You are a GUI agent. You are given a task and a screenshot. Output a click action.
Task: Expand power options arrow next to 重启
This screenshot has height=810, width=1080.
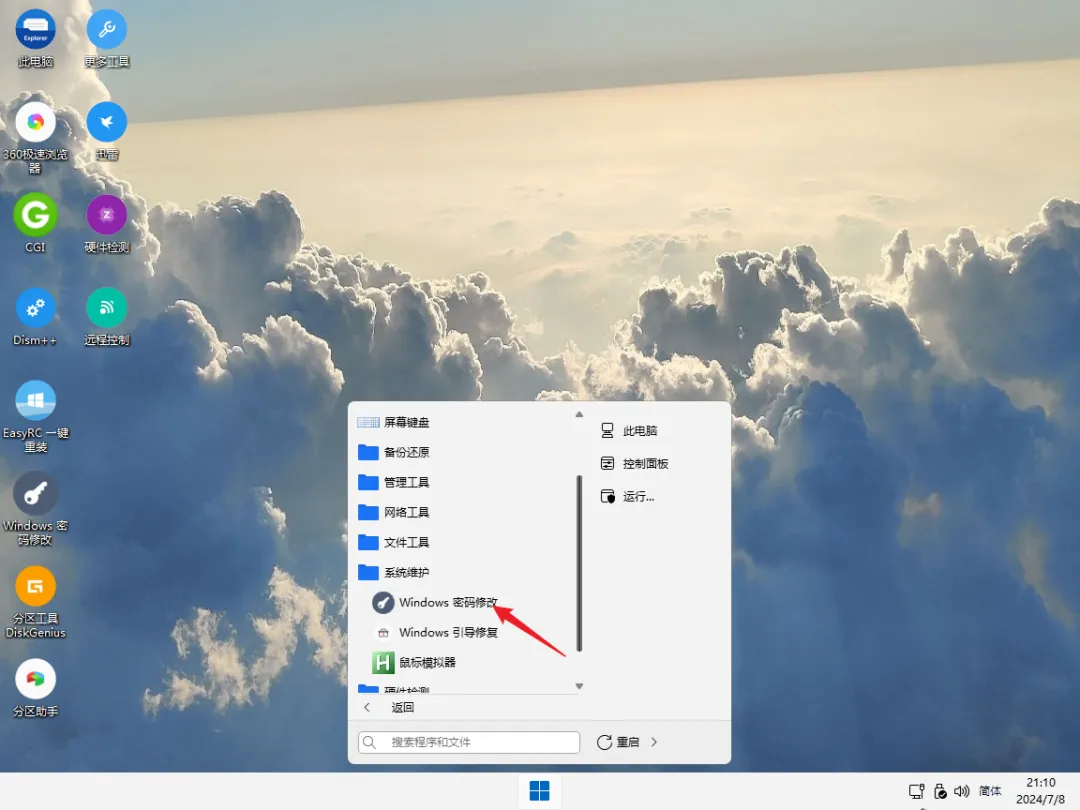(654, 742)
